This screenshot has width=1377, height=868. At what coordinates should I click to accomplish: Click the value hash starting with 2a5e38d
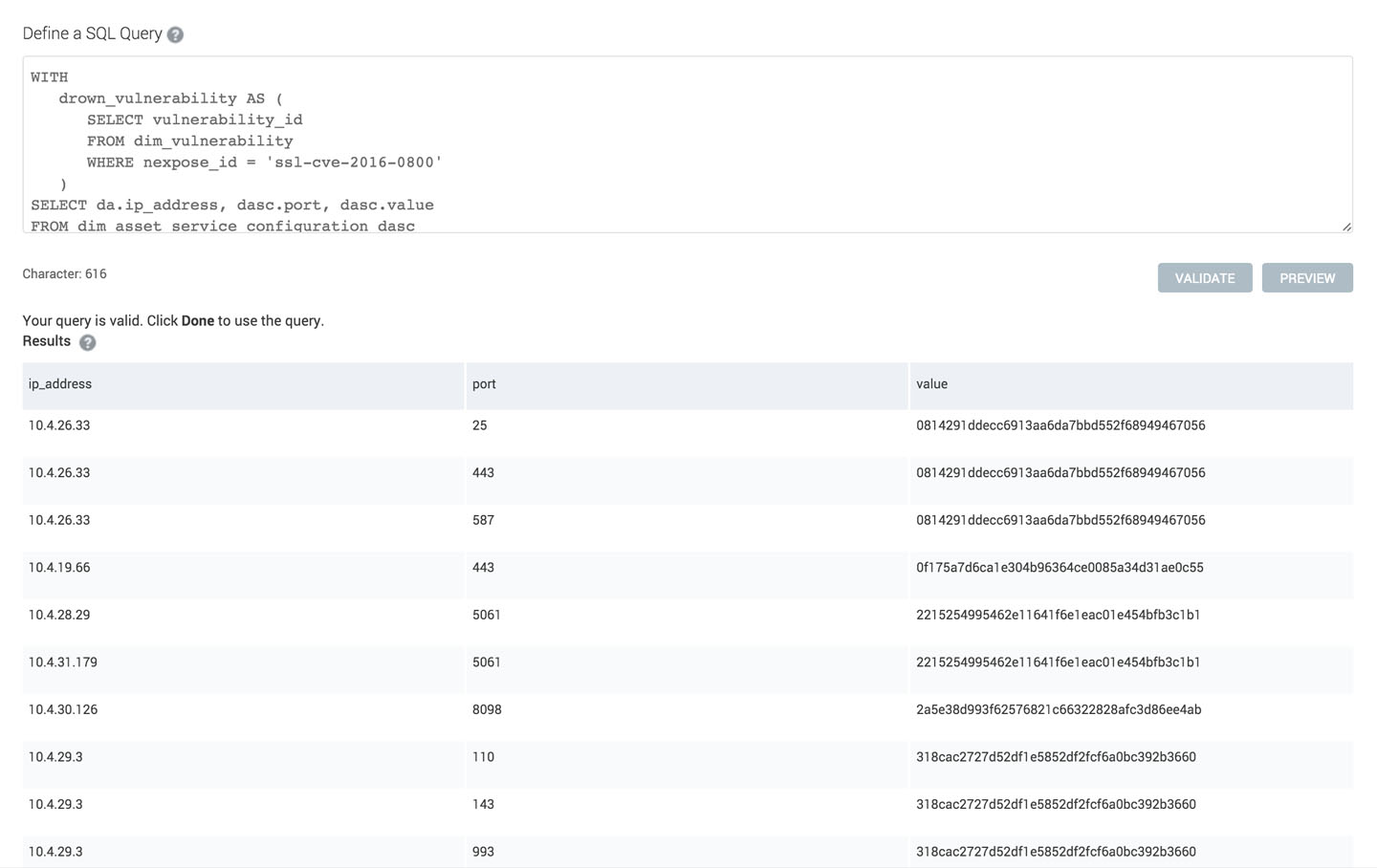(x=1059, y=709)
